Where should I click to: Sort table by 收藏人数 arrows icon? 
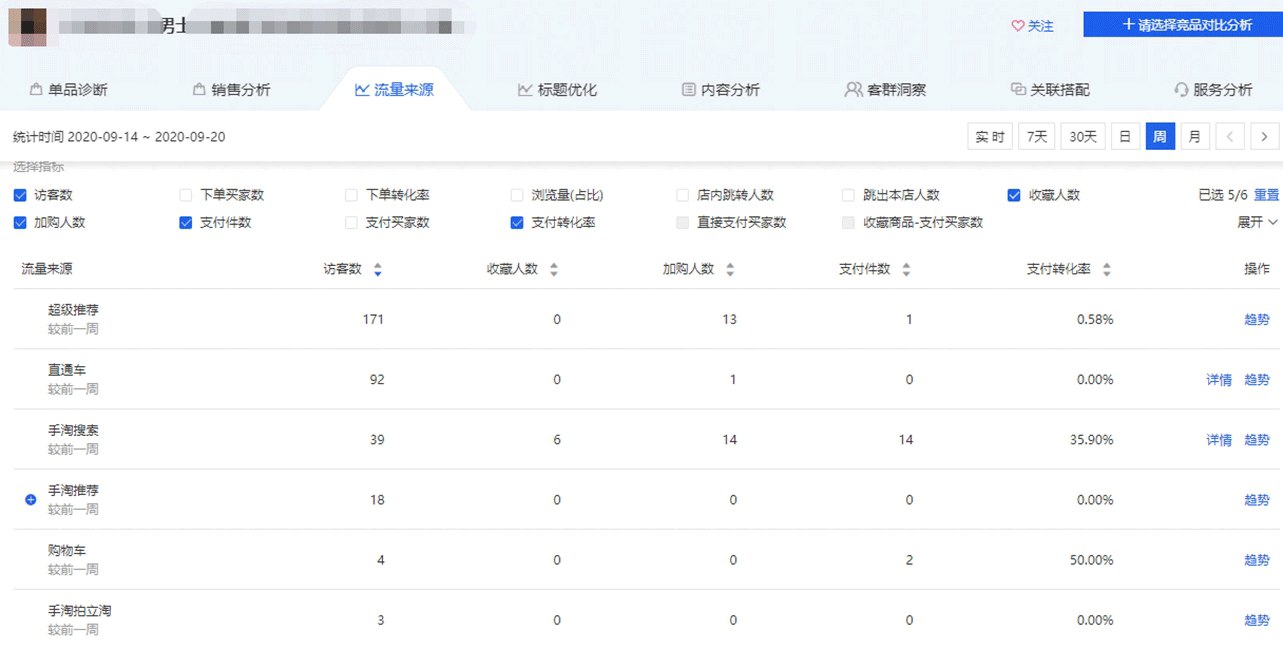[554, 270]
